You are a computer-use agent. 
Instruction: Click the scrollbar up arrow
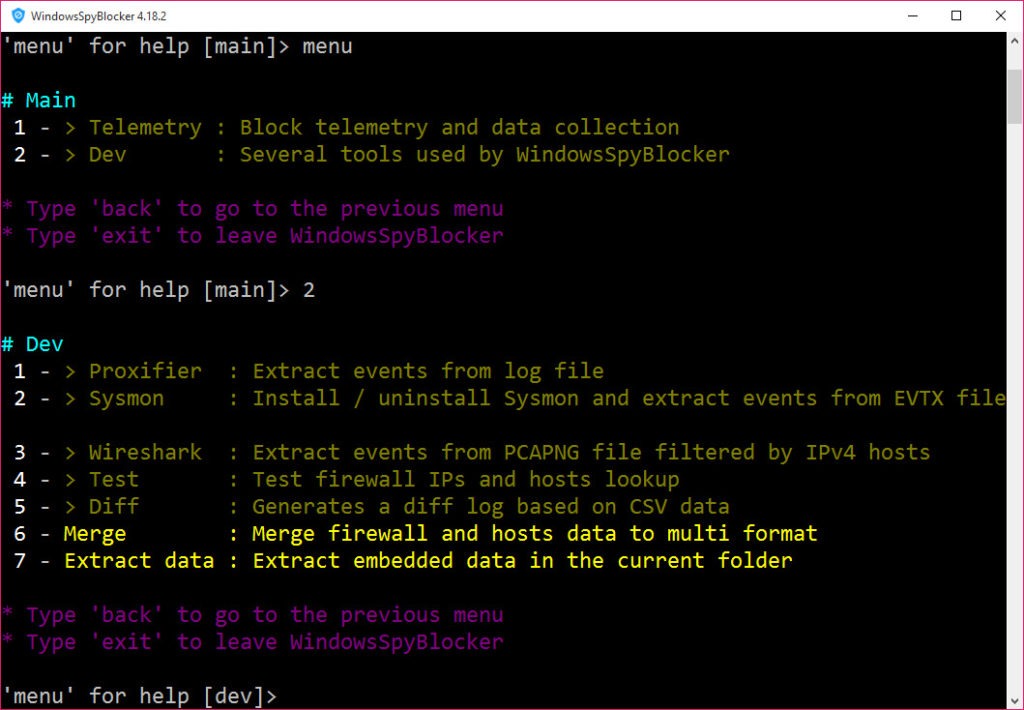tap(1015, 41)
